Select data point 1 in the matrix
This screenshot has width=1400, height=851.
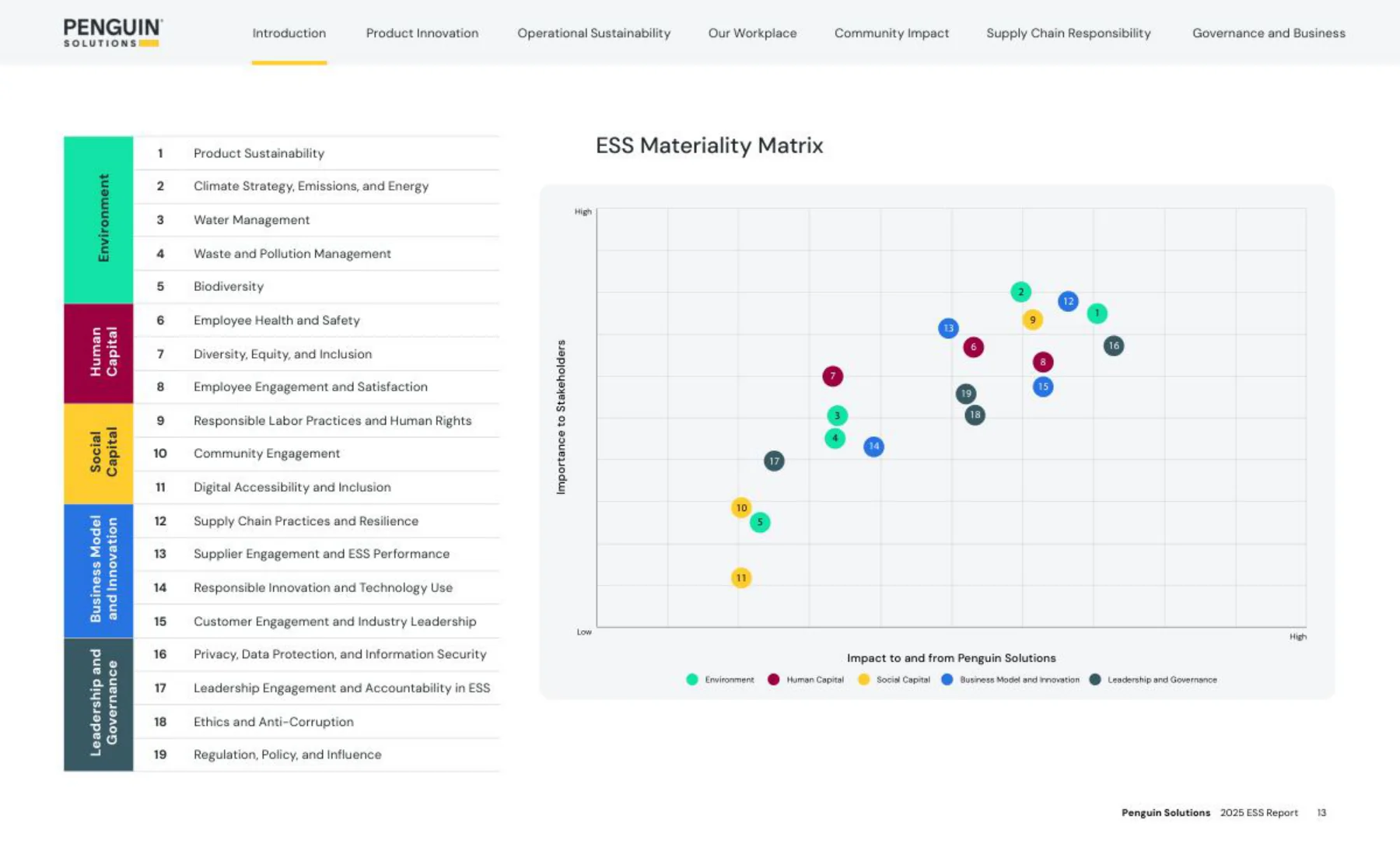click(1097, 313)
